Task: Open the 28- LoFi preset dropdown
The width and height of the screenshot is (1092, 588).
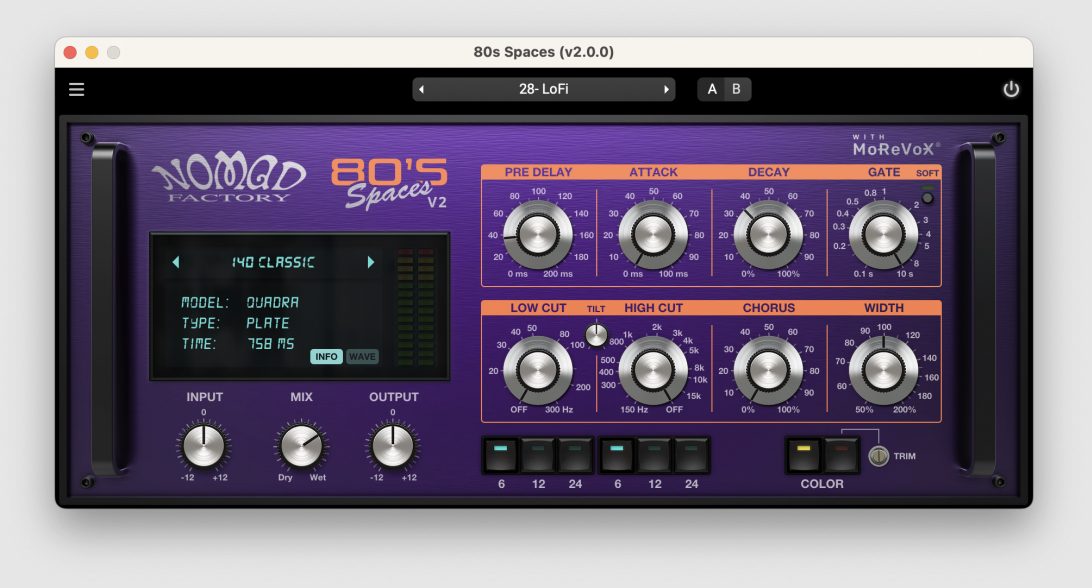Action: pos(543,90)
